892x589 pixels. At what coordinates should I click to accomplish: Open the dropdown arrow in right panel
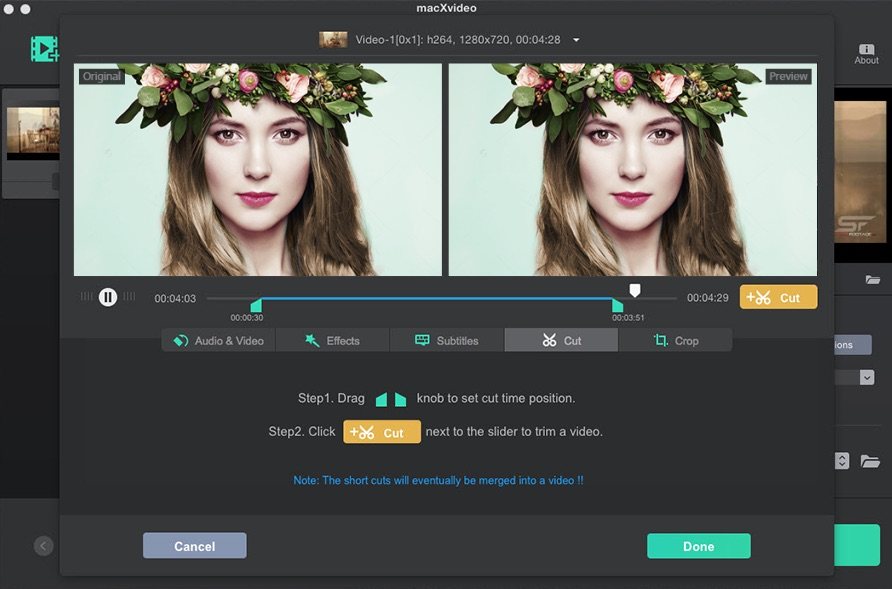(x=866, y=377)
